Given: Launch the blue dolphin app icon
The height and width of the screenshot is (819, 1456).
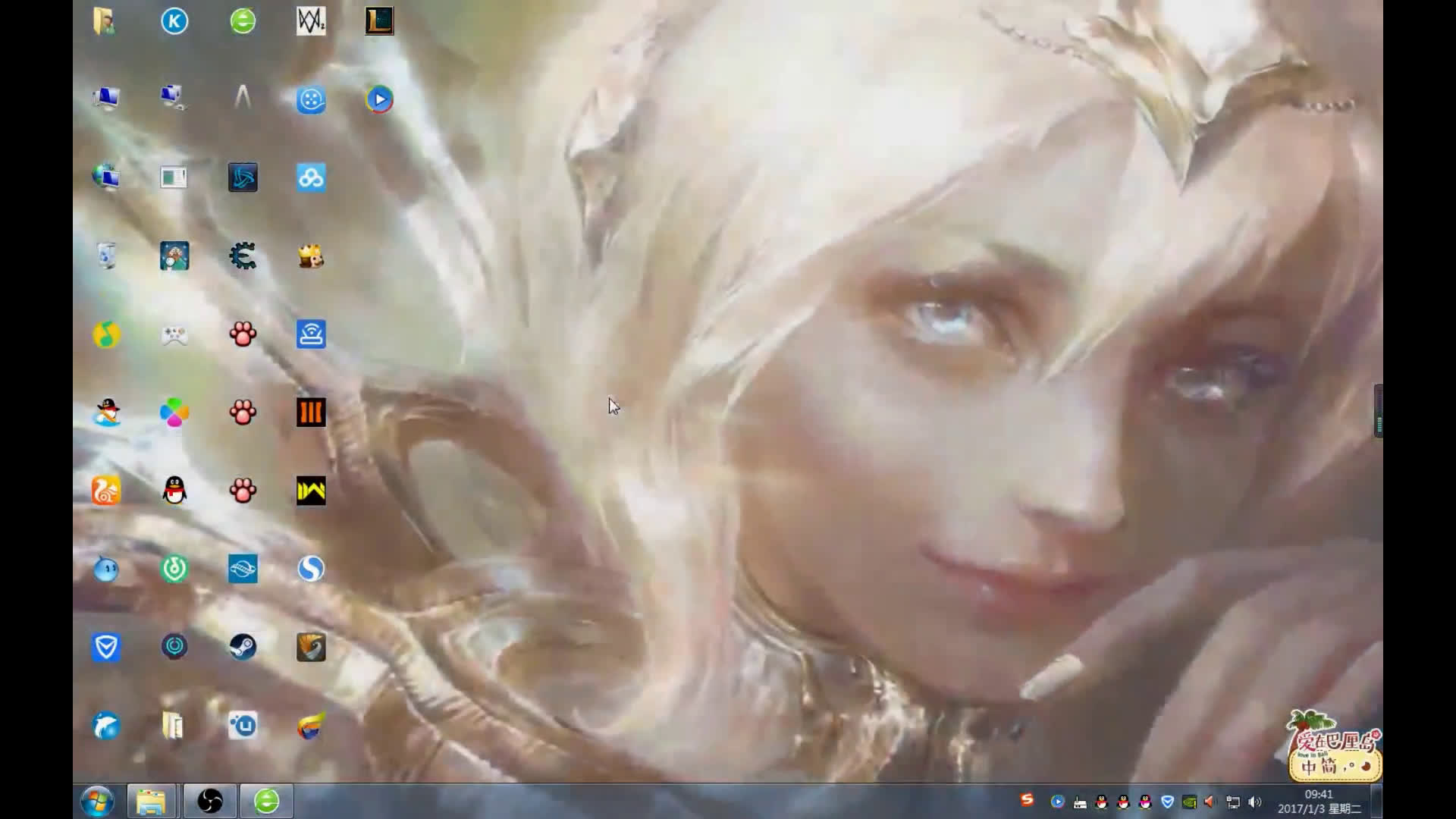Looking at the screenshot, I should point(106,726).
